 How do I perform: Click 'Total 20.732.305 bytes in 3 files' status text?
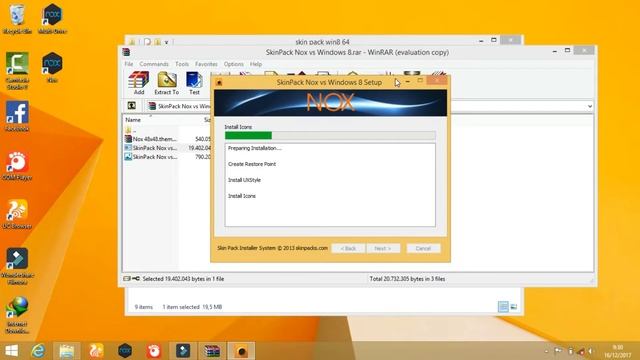pyautogui.click(x=407, y=279)
